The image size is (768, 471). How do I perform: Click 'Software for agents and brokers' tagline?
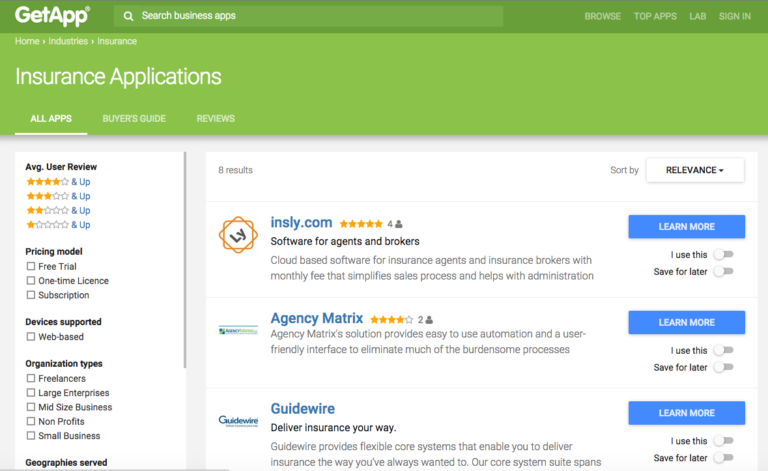click(x=345, y=241)
